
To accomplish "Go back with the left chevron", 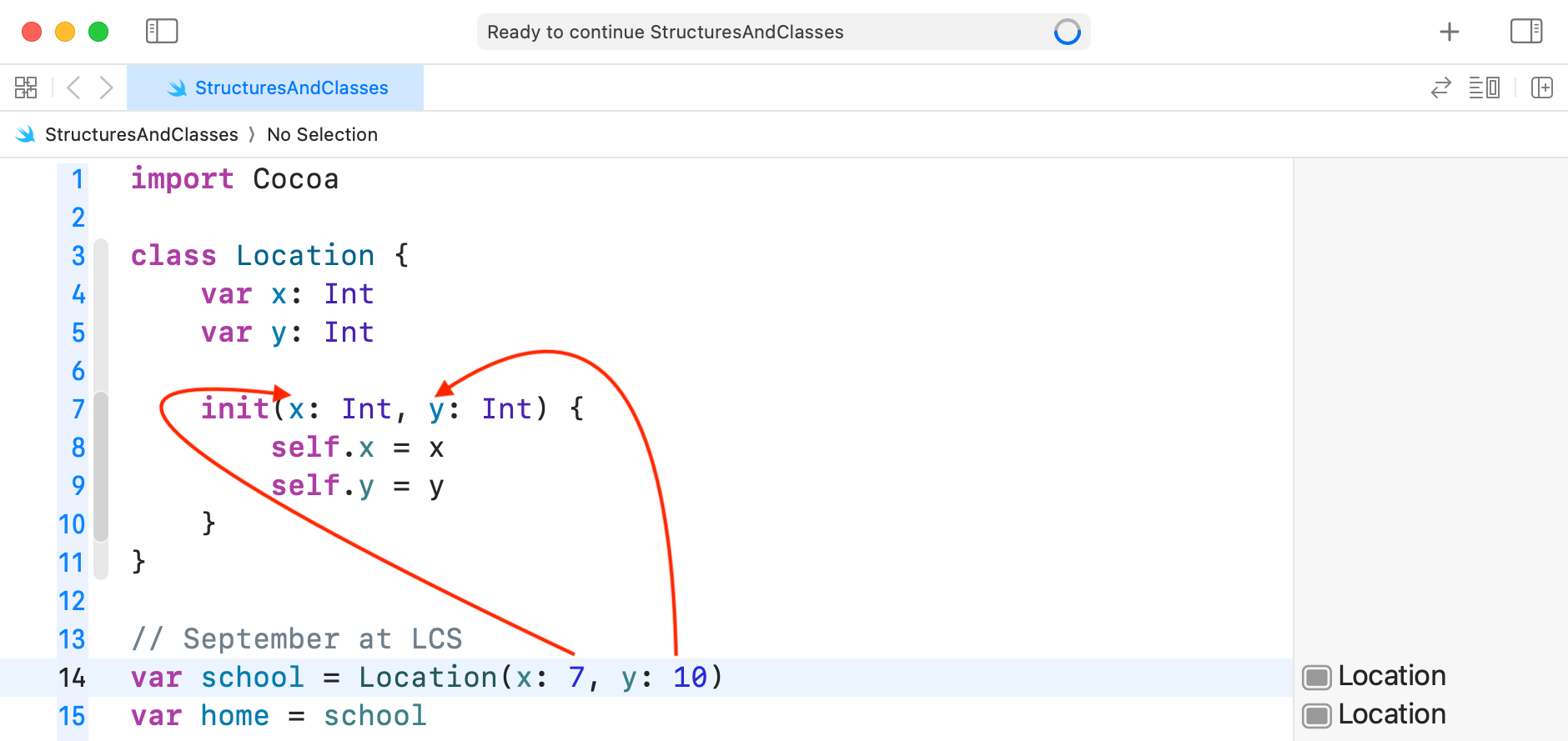I will tap(73, 88).
